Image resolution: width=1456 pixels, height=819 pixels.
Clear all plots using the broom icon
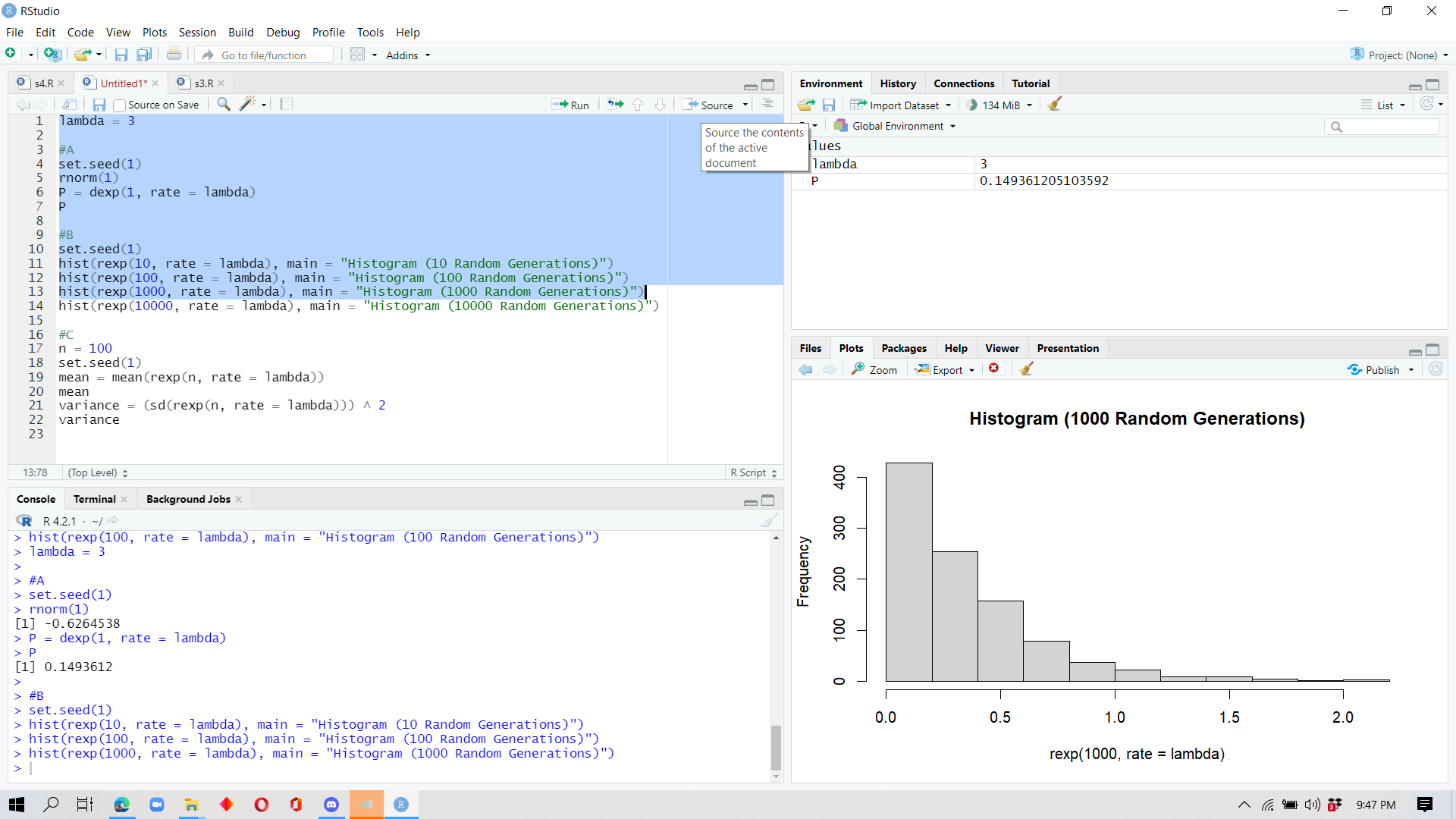tap(1027, 369)
